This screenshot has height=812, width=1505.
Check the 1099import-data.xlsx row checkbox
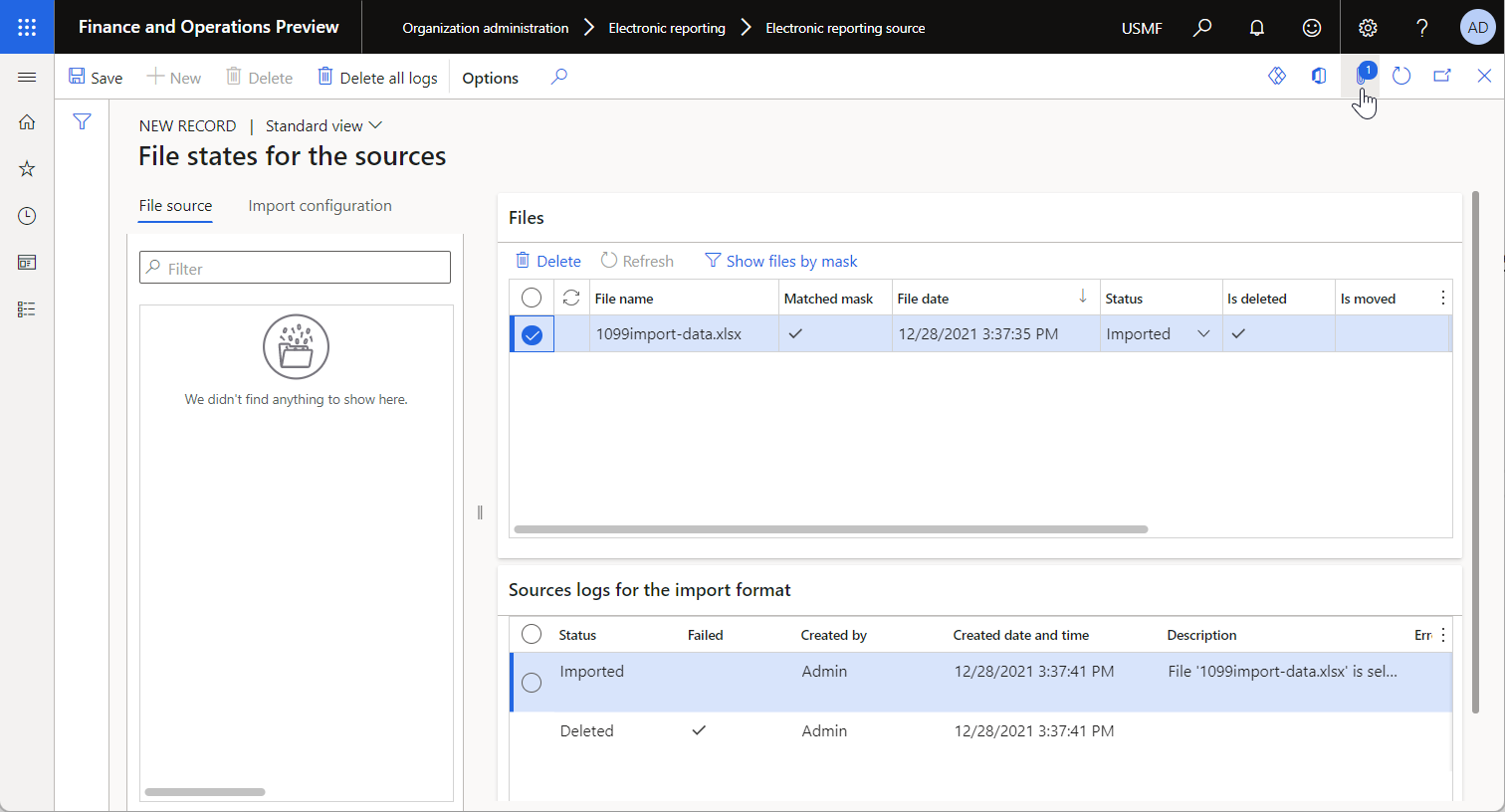(532, 333)
